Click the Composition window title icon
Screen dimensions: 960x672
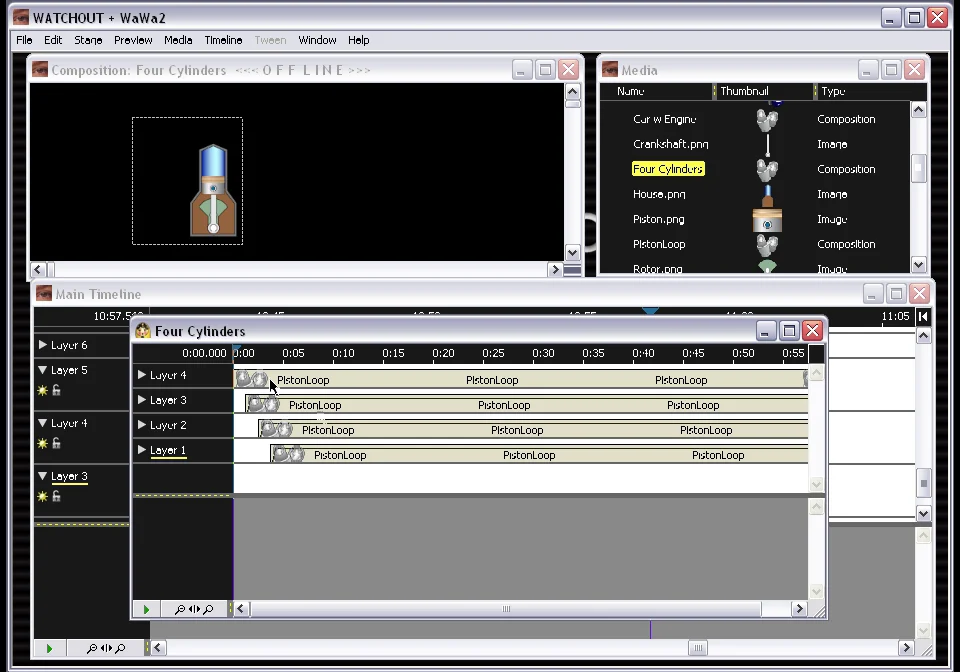tap(40, 69)
